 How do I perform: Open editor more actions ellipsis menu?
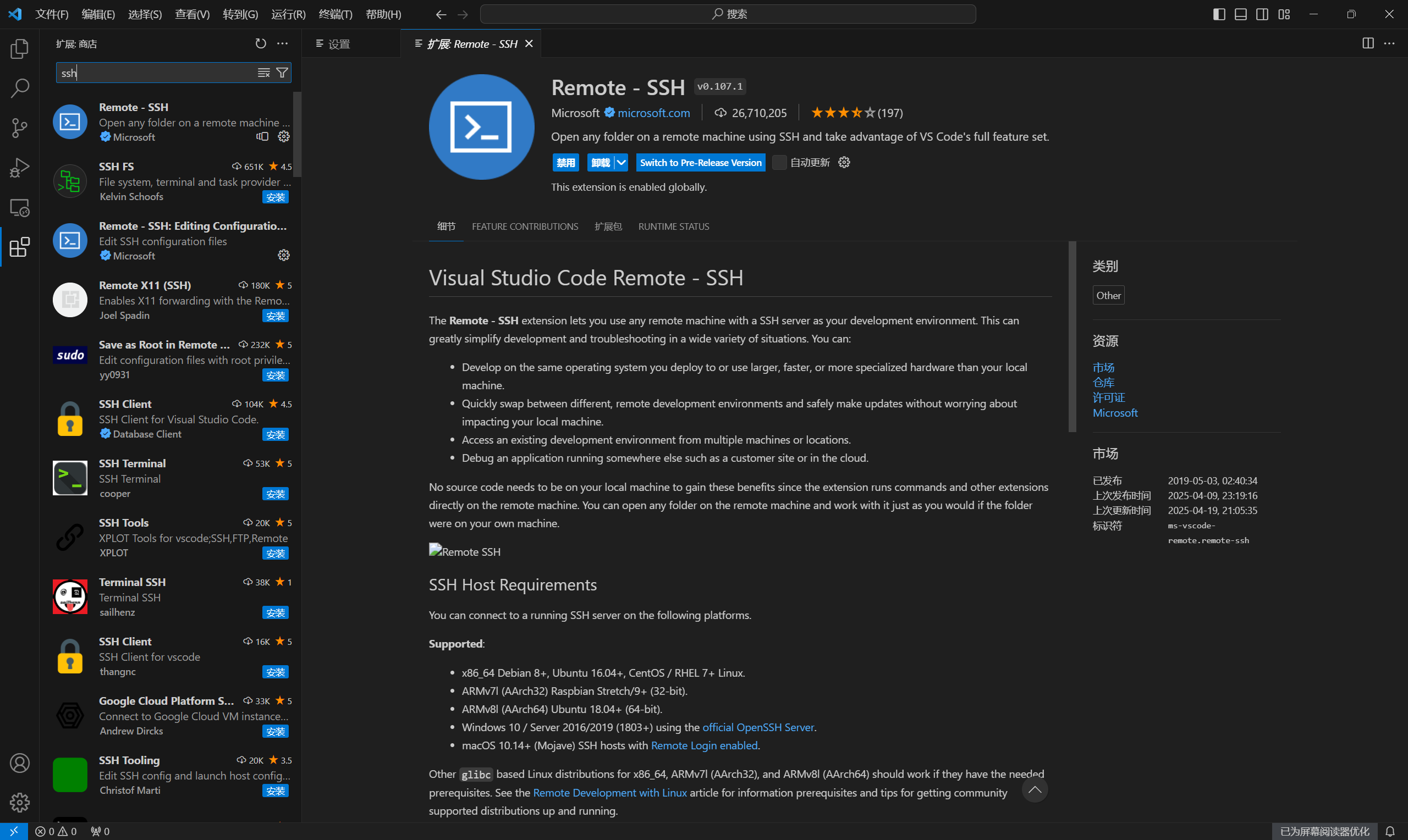(1389, 43)
